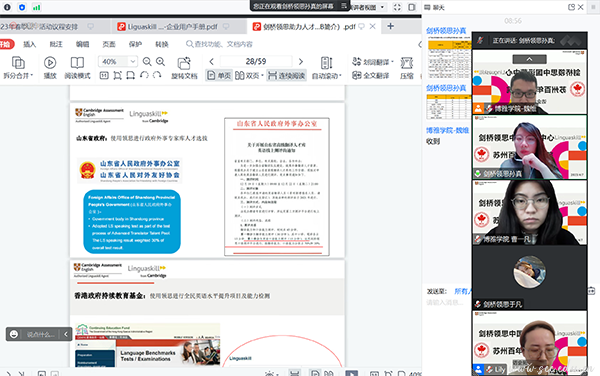Screen dimensions: 600x376
Task: Select the 剑桥领思孙真 video tile
Action: pyautogui.click(x=530, y=147)
